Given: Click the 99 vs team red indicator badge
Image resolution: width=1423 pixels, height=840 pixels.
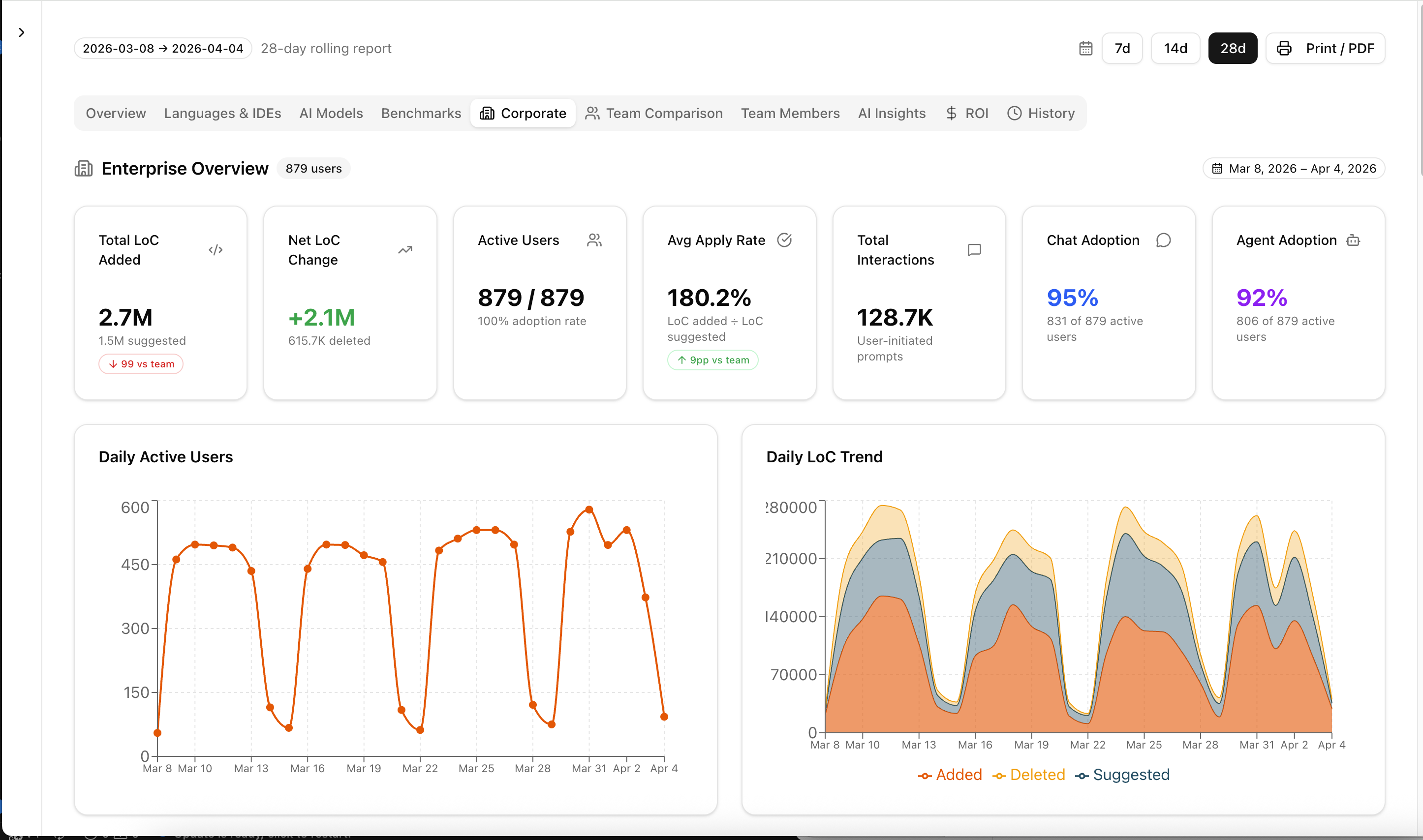Looking at the screenshot, I should pos(140,364).
